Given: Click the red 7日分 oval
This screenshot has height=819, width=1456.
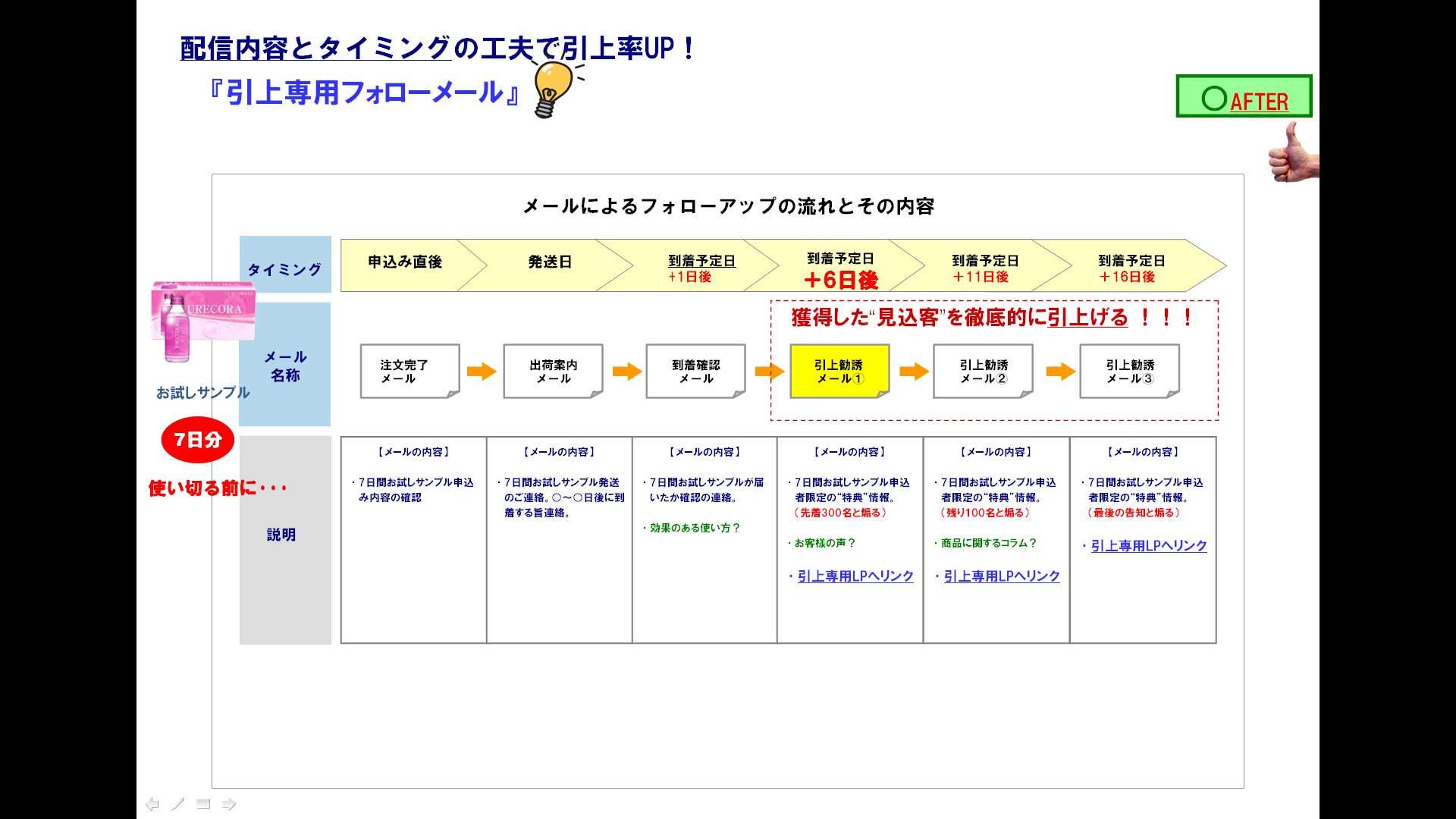Looking at the screenshot, I should tap(197, 440).
